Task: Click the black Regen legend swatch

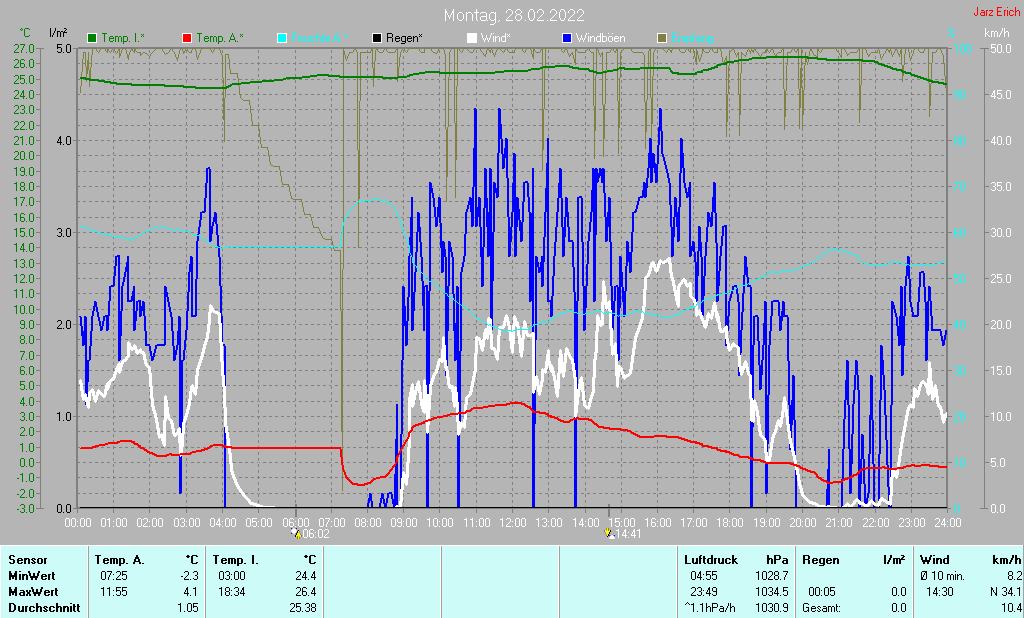Action: click(x=377, y=38)
